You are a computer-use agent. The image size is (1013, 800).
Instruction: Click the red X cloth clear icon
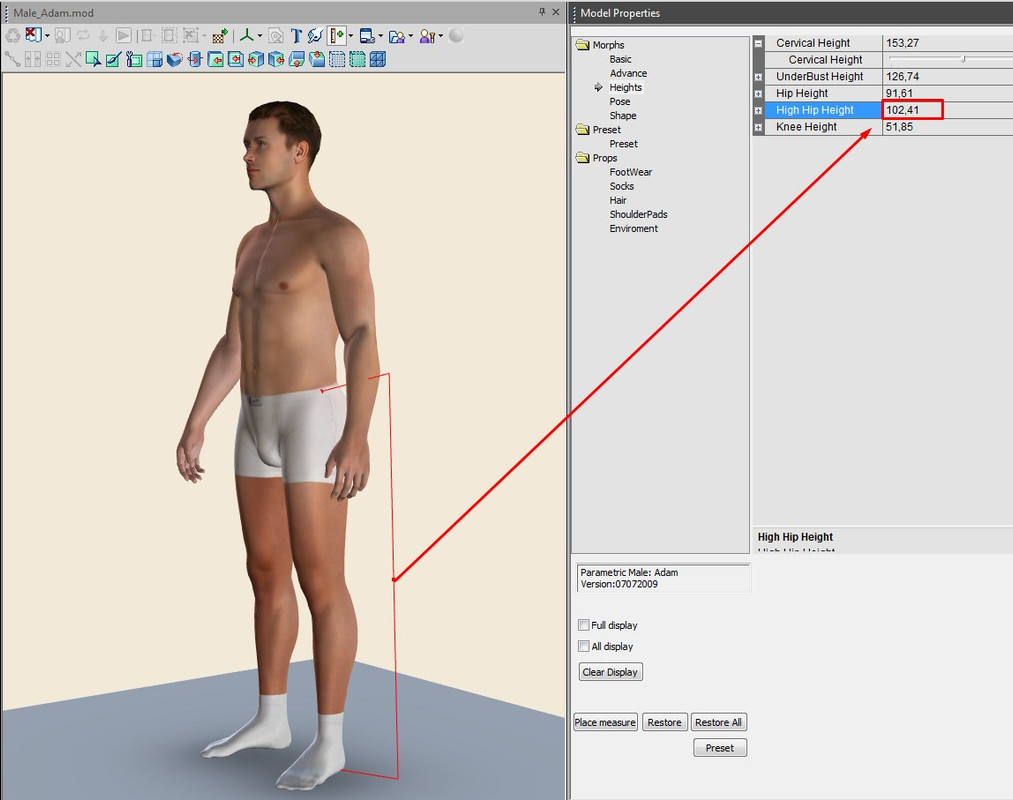(x=33, y=35)
